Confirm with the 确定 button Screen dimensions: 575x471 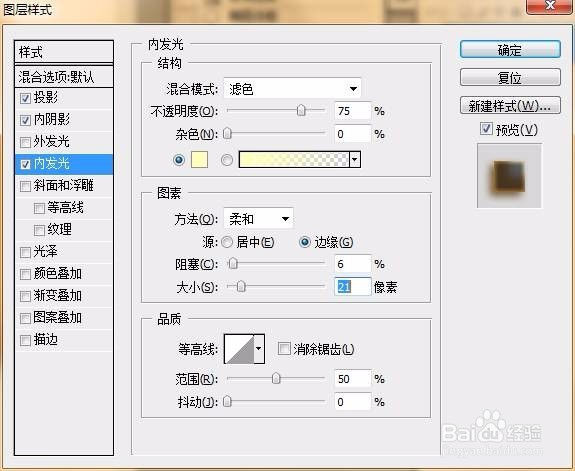(510, 50)
